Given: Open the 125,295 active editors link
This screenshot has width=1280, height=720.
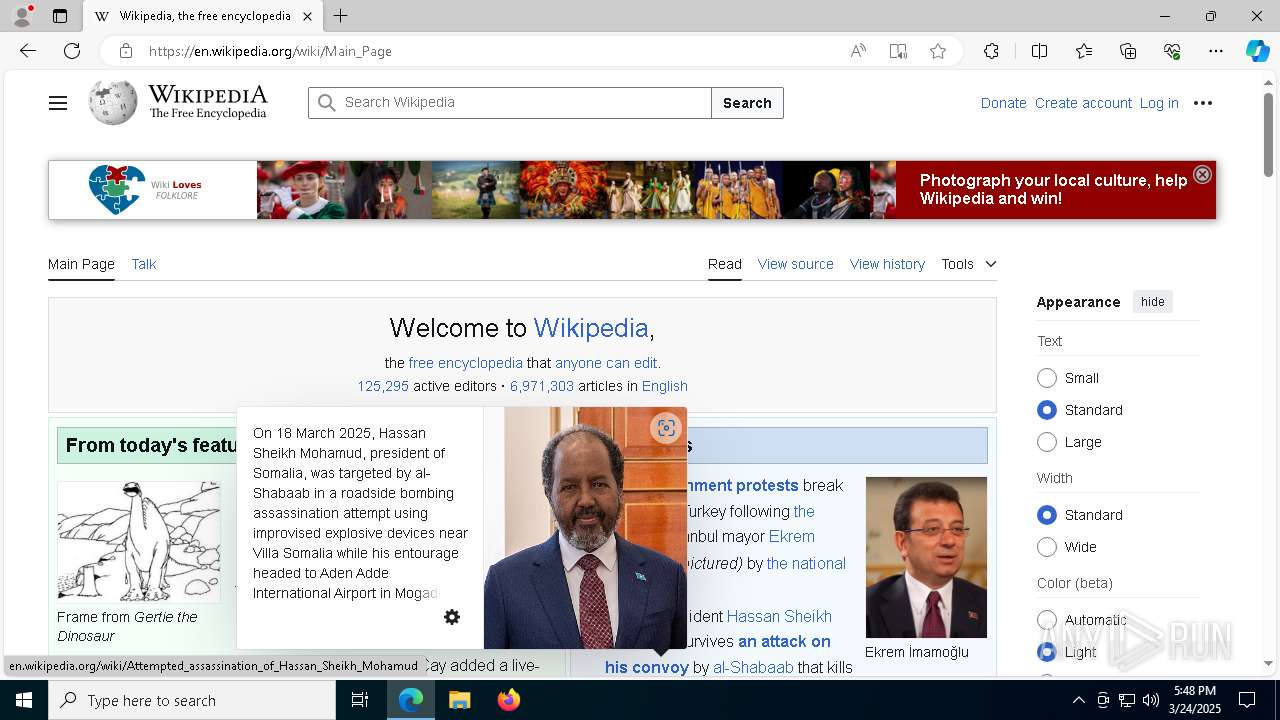Looking at the screenshot, I should click(x=383, y=386).
